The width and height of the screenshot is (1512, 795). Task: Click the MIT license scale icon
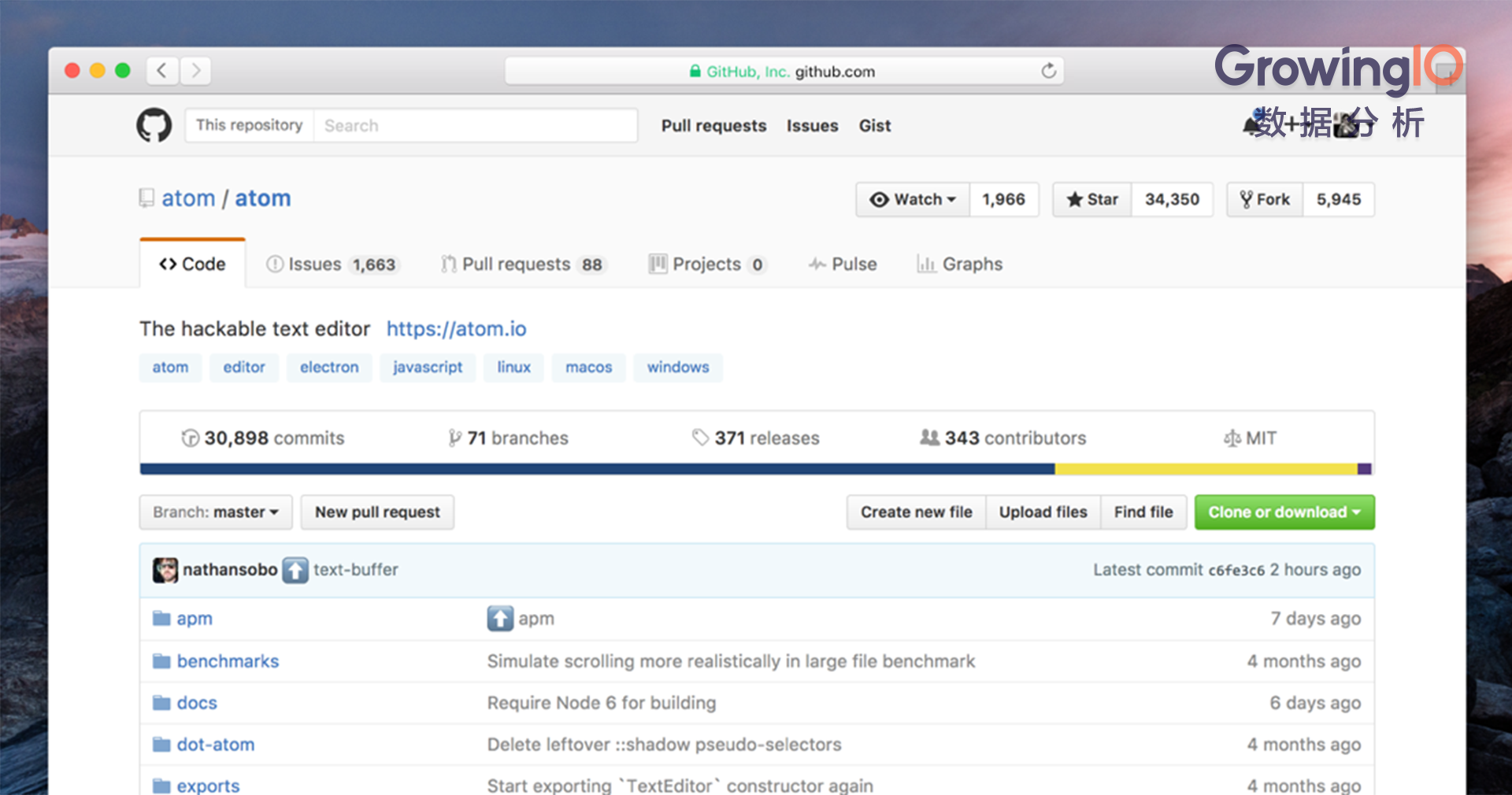click(x=1232, y=438)
